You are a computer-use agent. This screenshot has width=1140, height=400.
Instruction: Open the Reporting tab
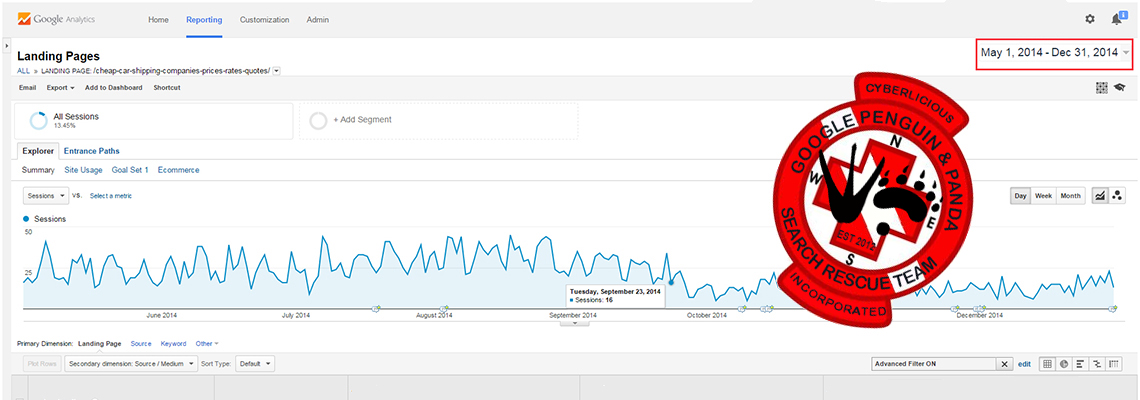[x=204, y=20]
